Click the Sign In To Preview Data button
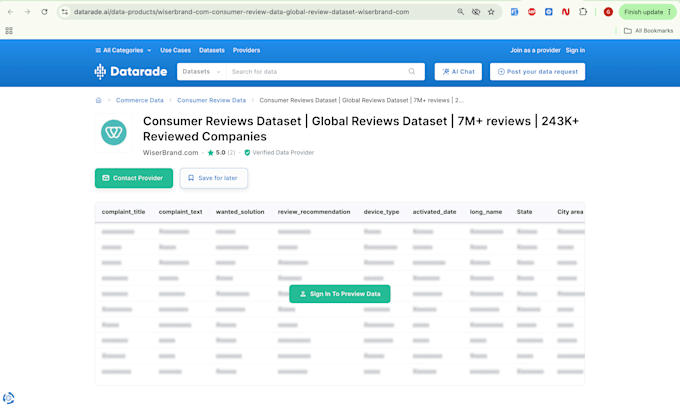This screenshot has width=680, height=407. [340, 294]
